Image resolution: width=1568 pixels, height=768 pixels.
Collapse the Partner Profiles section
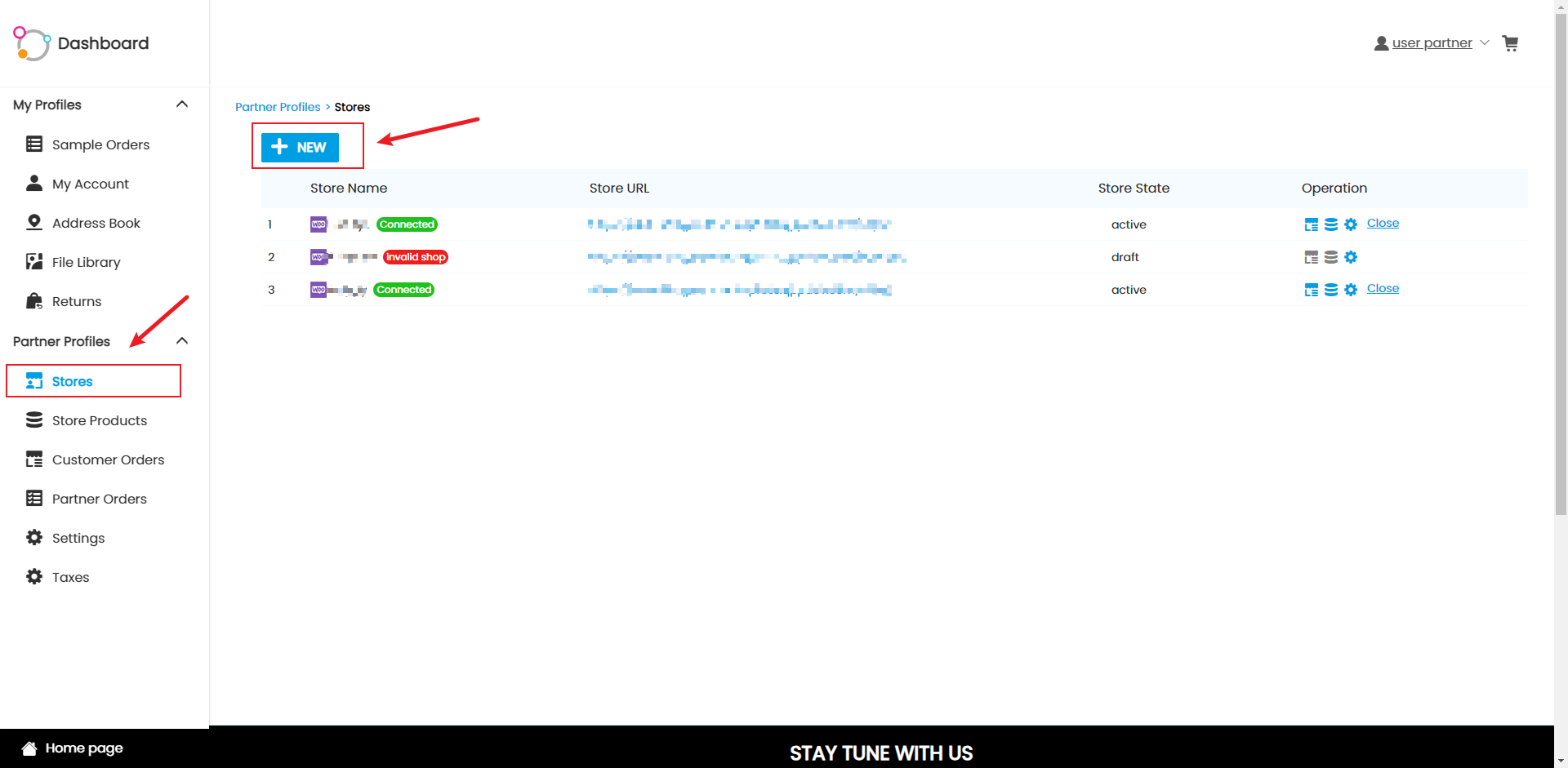(x=182, y=340)
